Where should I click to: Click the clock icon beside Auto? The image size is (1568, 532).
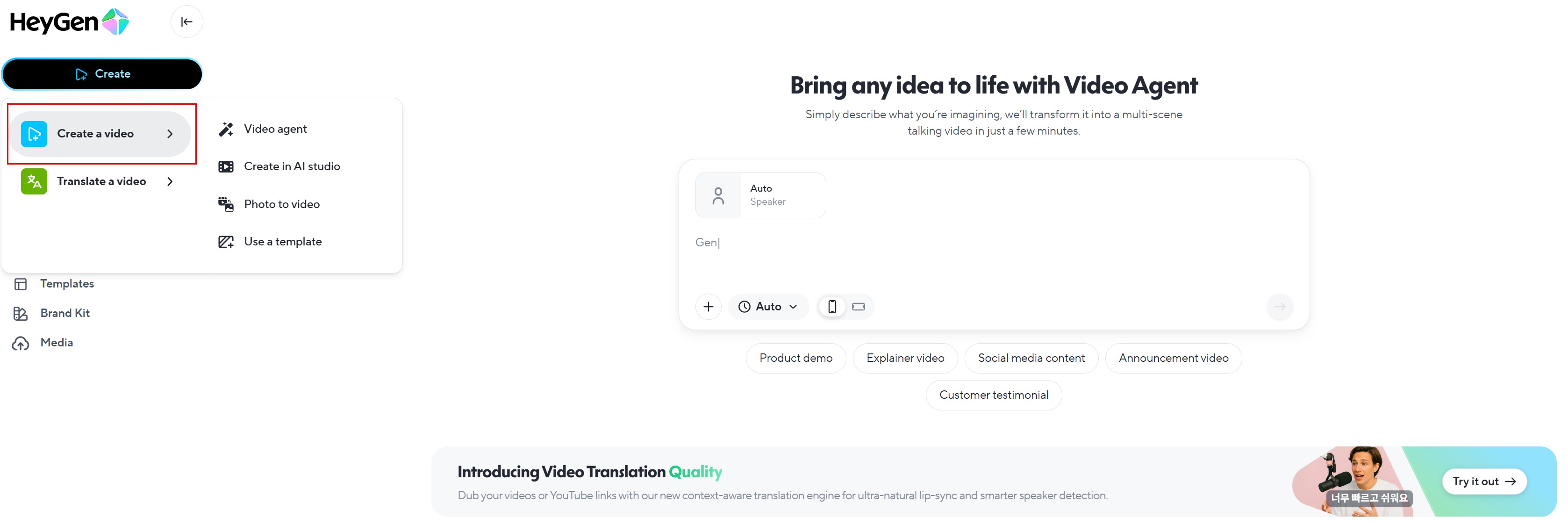(x=744, y=307)
